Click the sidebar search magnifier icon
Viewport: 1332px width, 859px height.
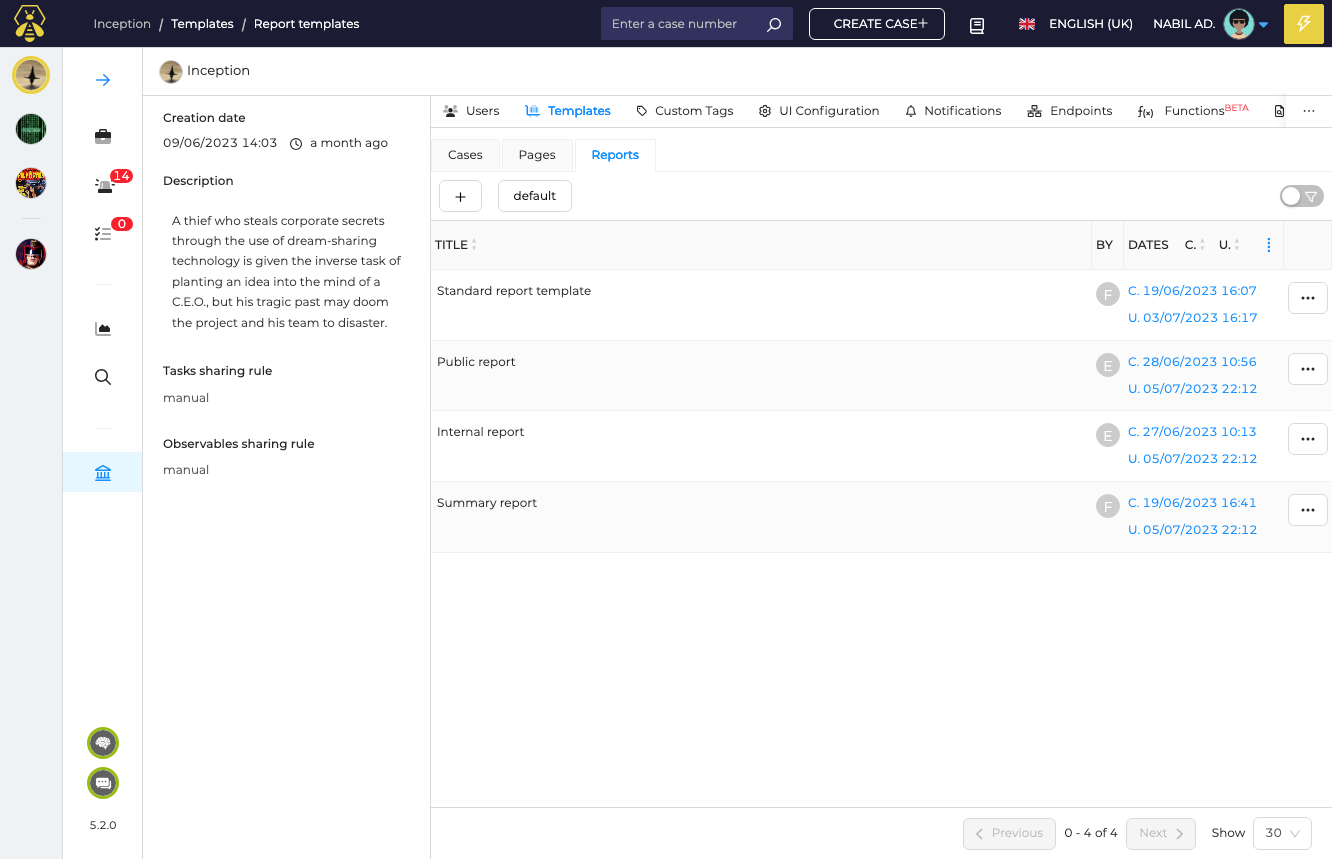(103, 377)
